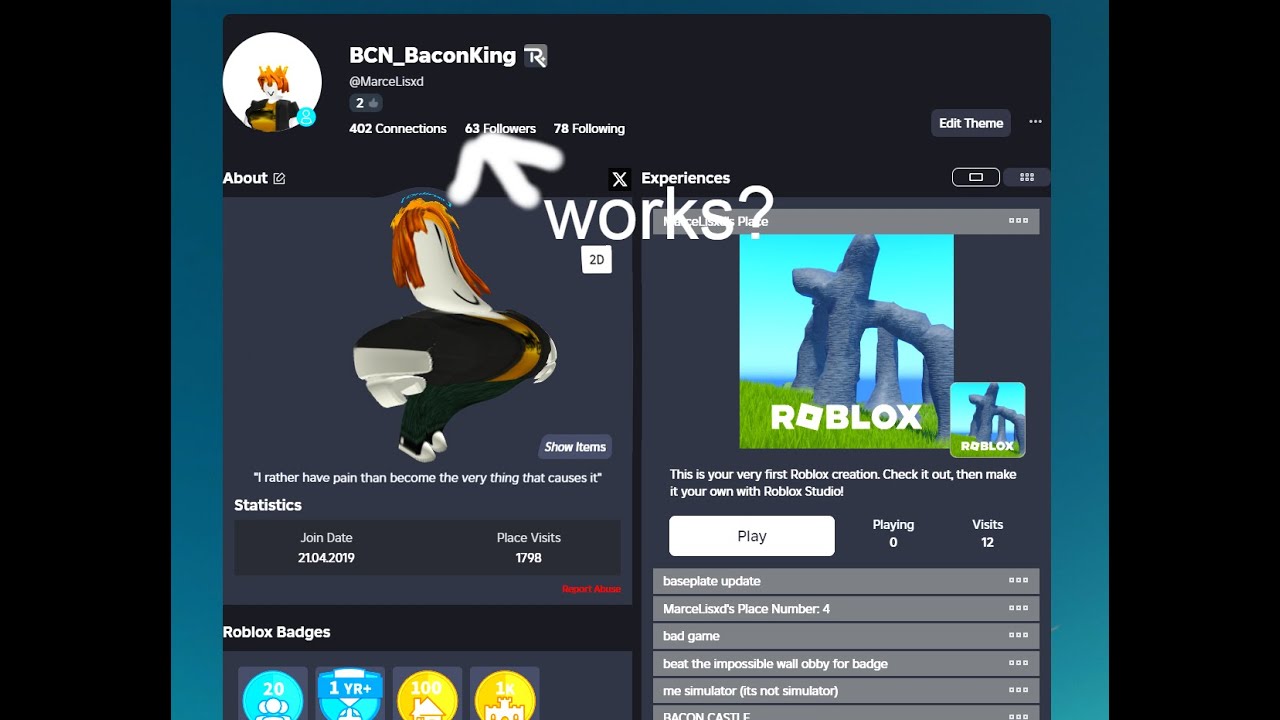Expand beat the impossible wall obby row
Image resolution: width=1280 pixels, height=720 pixels.
846,663
